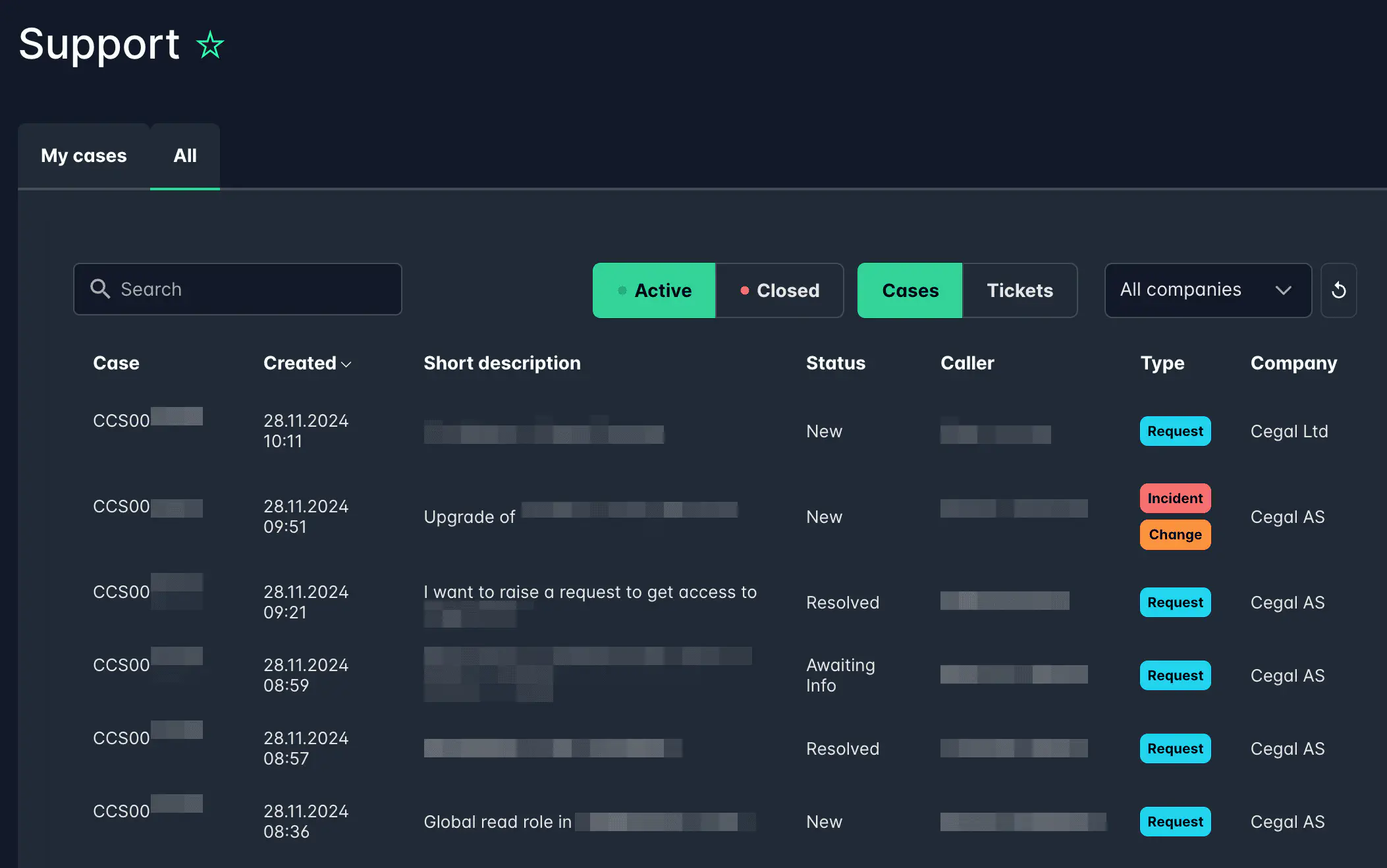Switch view to Tickets
Image resolution: width=1387 pixels, height=868 pixels.
click(x=1020, y=290)
